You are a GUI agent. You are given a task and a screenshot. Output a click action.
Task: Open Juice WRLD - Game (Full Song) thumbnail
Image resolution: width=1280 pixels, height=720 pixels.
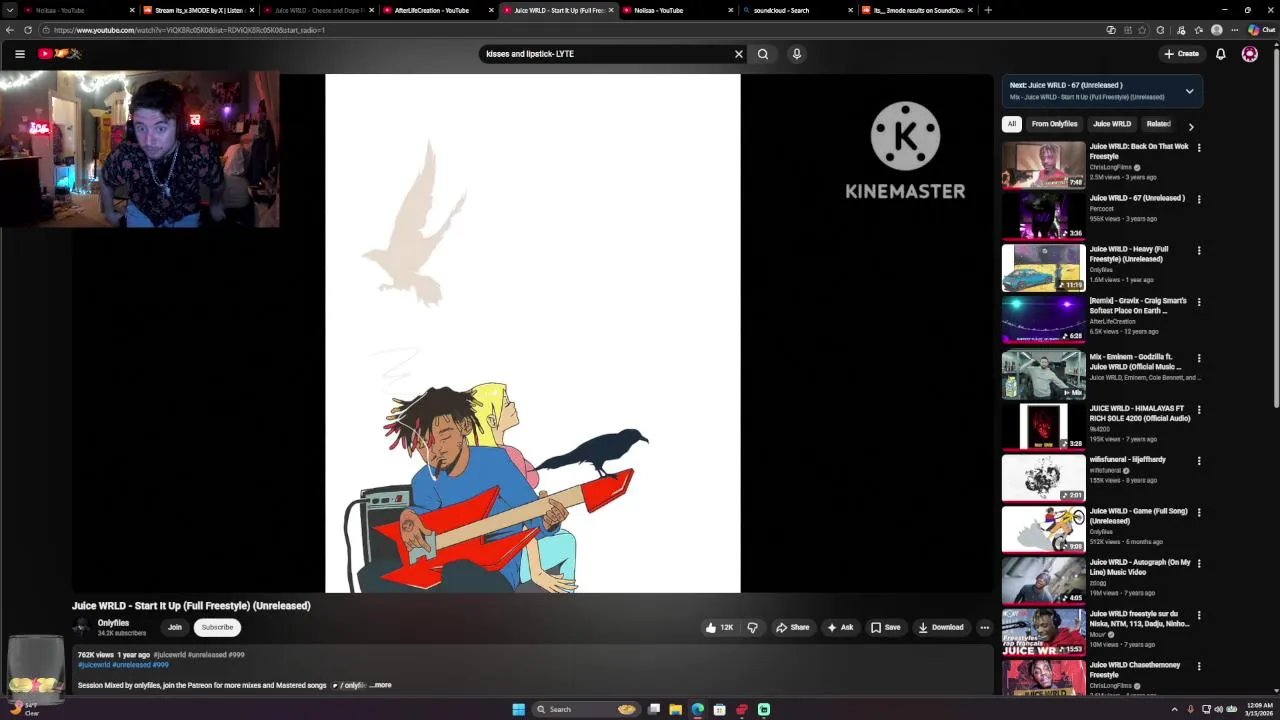point(1043,530)
